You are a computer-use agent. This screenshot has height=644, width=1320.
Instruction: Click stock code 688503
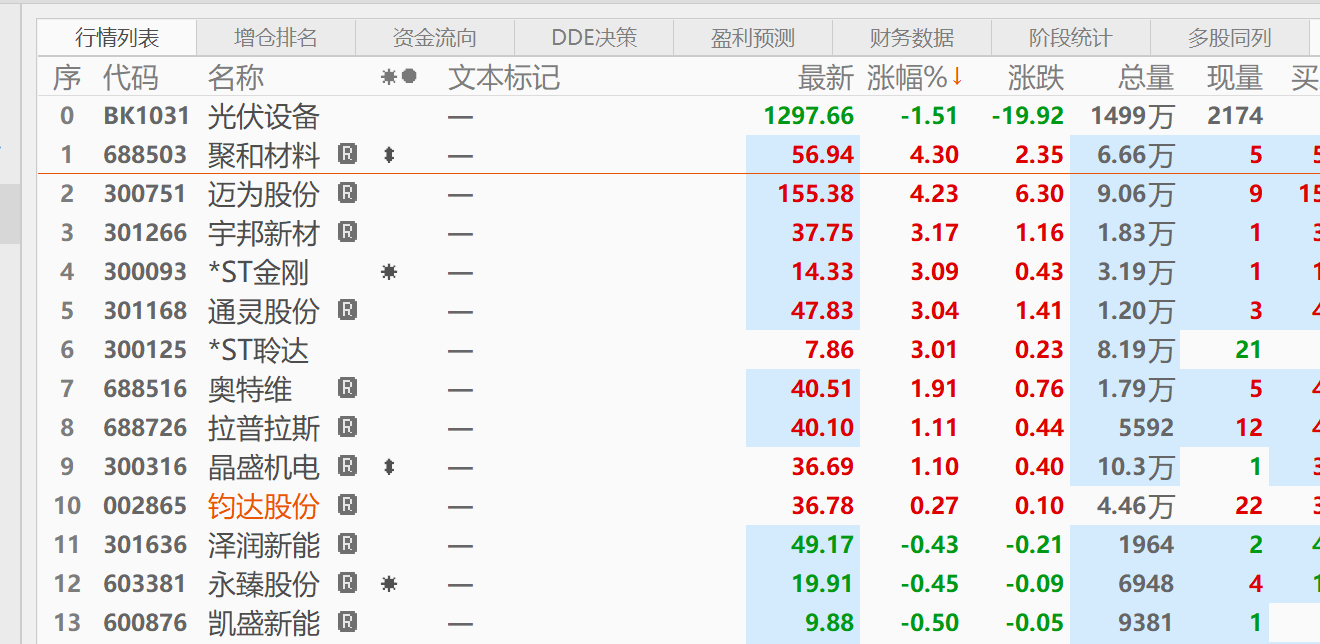(x=146, y=155)
